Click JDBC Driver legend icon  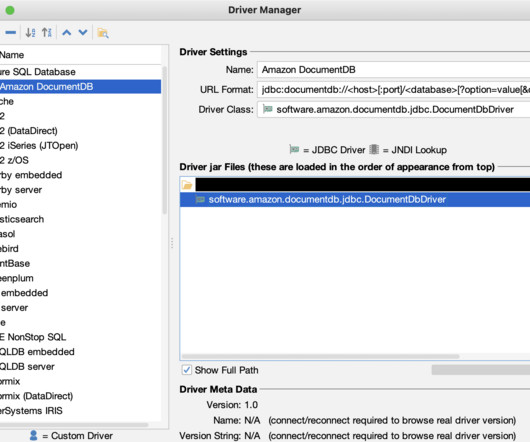pyautogui.click(x=294, y=149)
